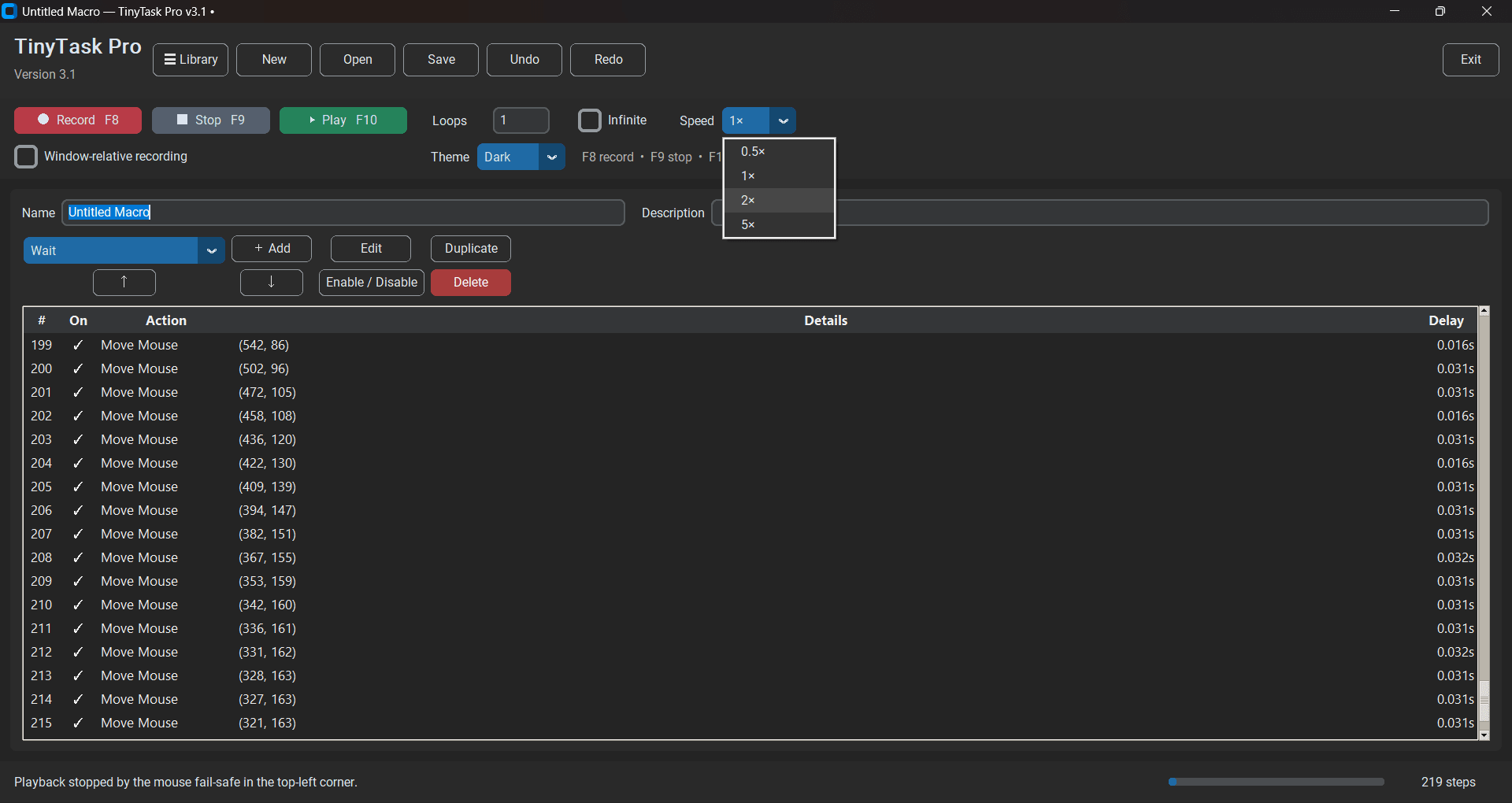Image resolution: width=1512 pixels, height=803 pixels.
Task: Click the step list scrollbar thumb
Action: pyautogui.click(x=1484, y=701)
